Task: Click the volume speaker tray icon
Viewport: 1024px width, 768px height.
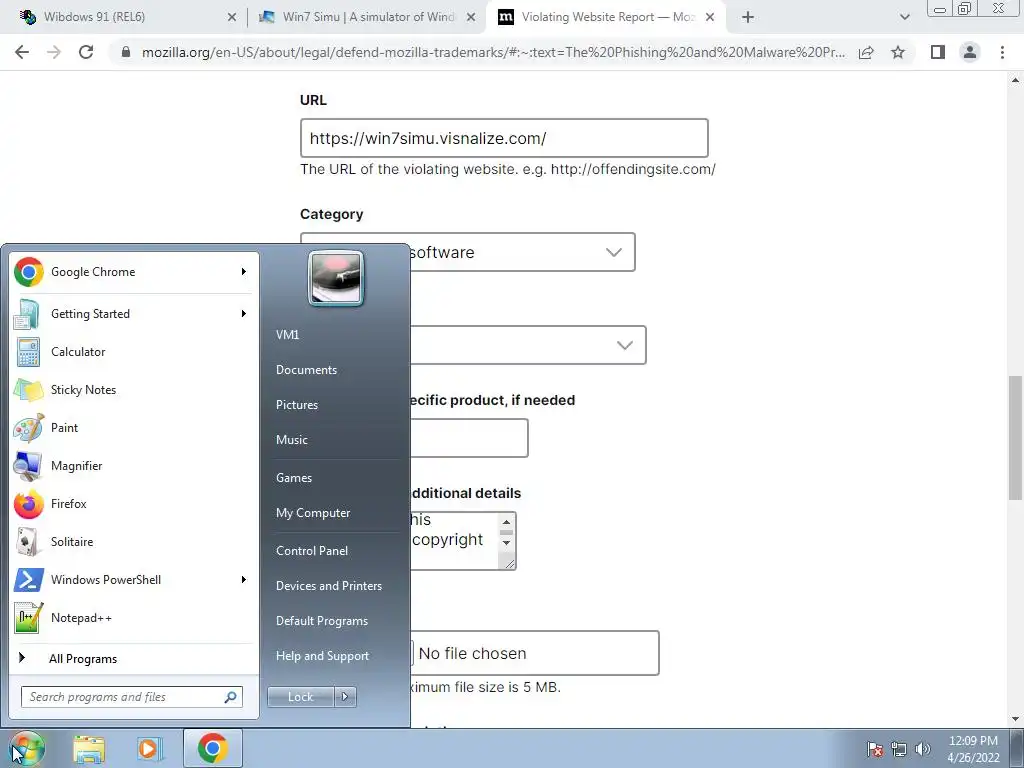Action: point(922,749)
